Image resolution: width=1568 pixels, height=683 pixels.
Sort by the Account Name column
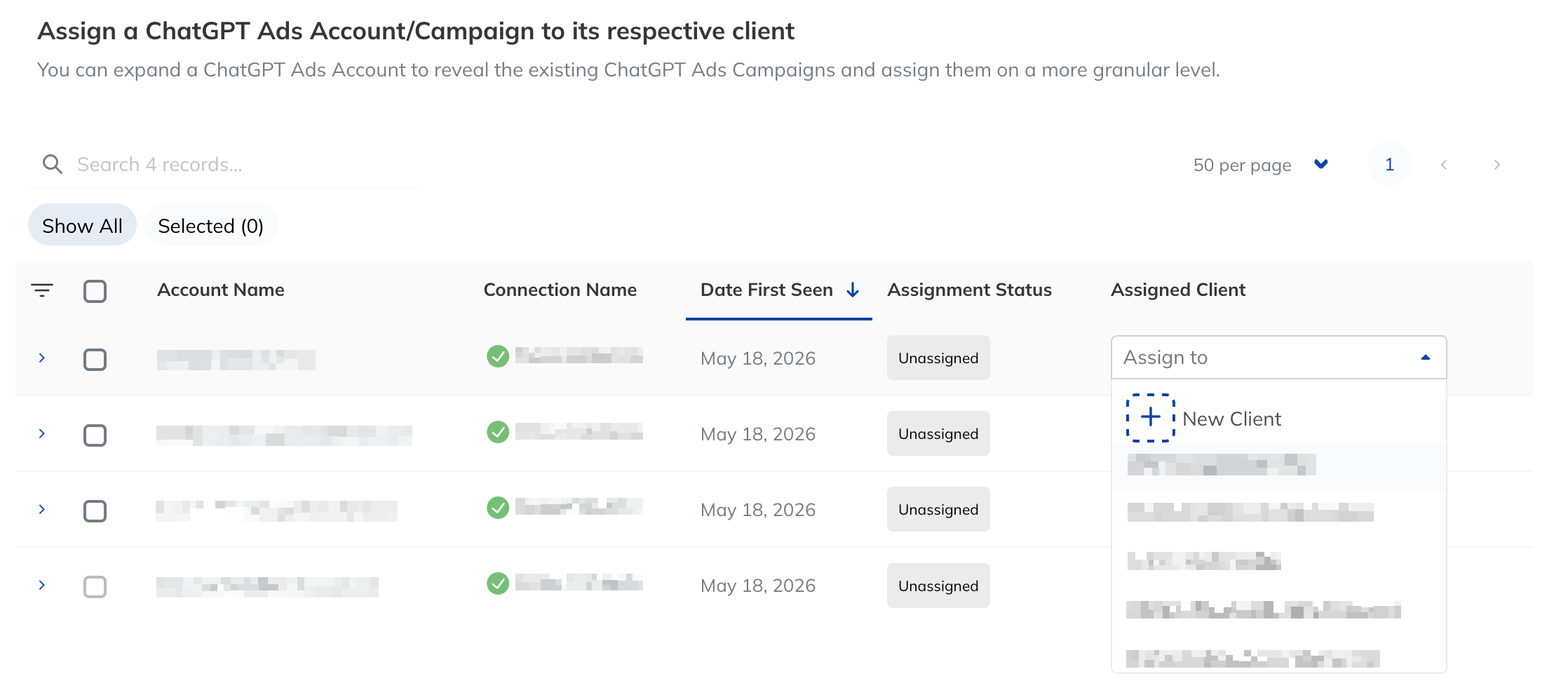pyautogui.click(x=221, y=290)
